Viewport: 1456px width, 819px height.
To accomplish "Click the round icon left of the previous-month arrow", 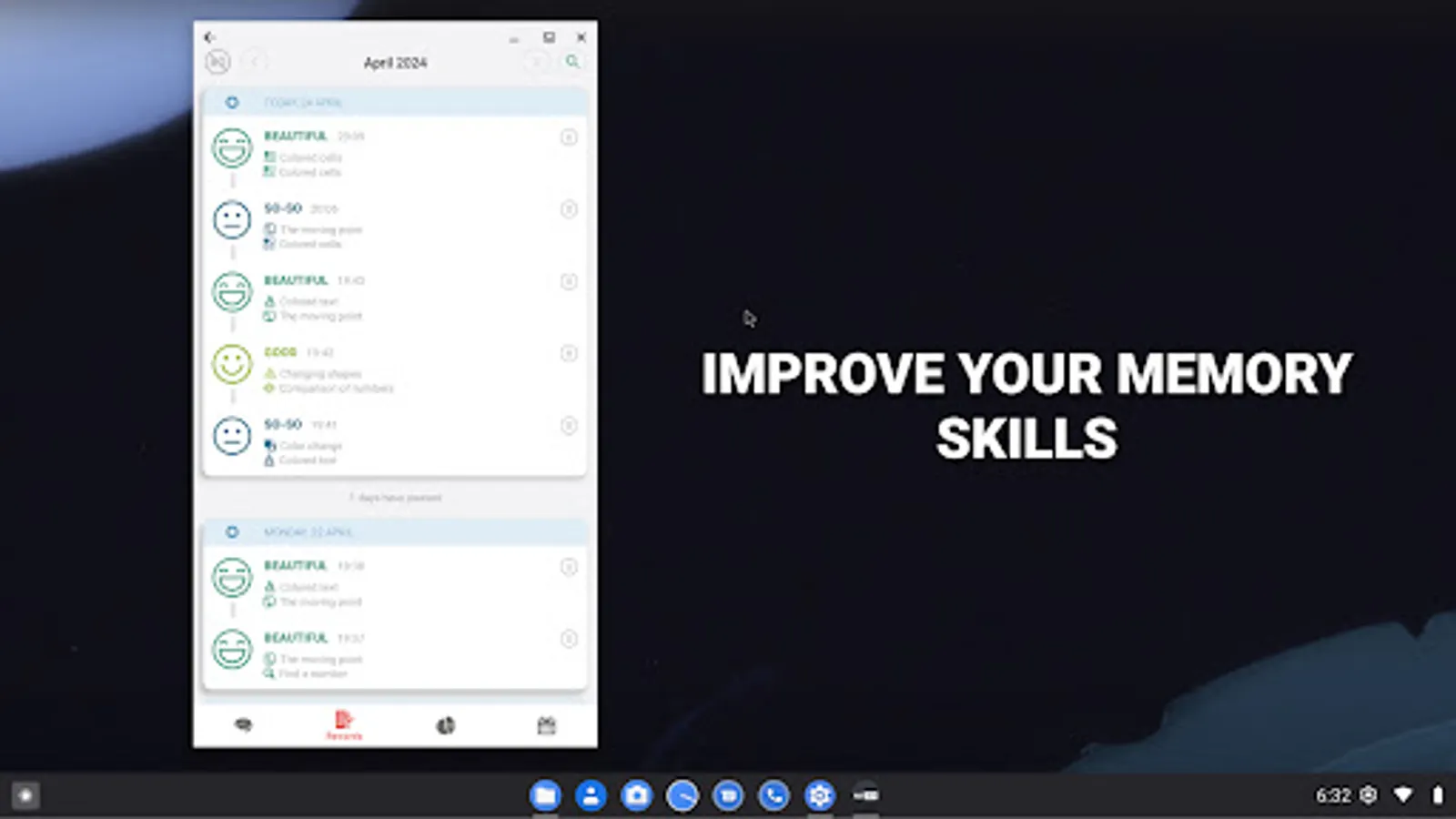I will [217, 62].
